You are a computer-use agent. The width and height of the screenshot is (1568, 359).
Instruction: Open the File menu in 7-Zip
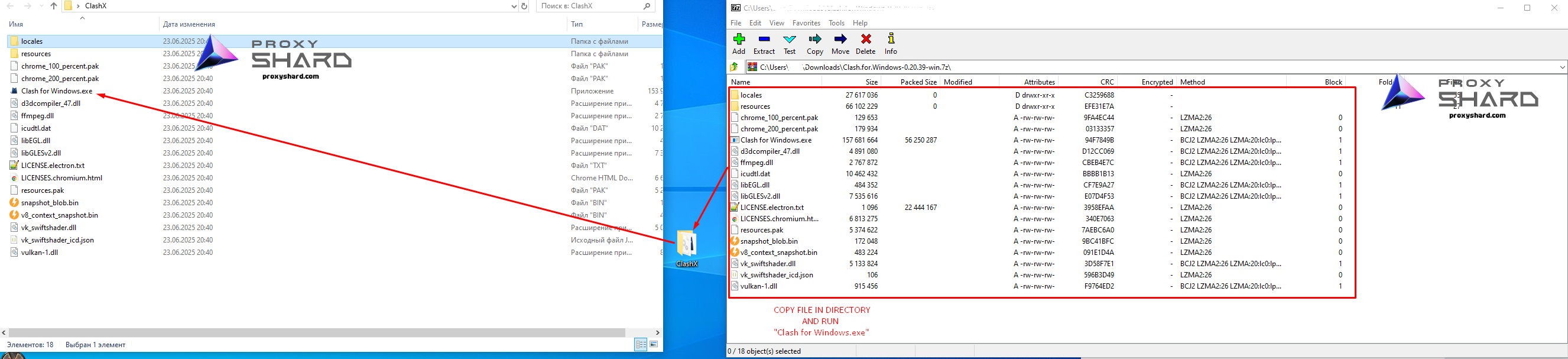point(735,23)
